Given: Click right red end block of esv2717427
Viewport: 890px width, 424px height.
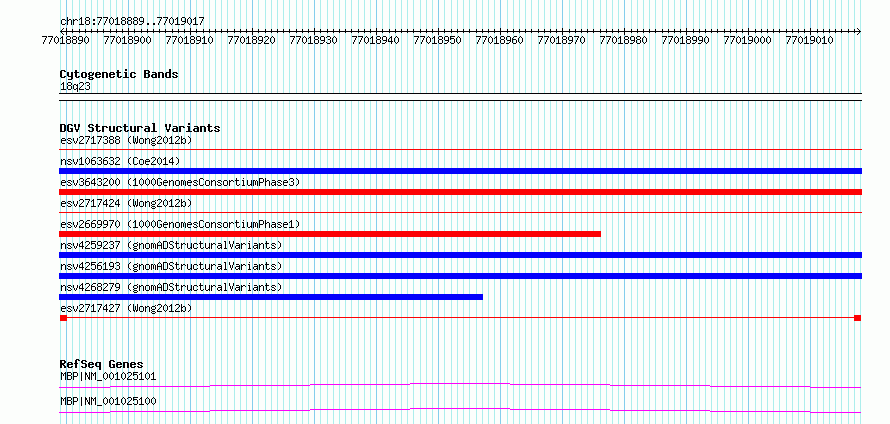Looking at the screenshot, I should coord(858,318).
